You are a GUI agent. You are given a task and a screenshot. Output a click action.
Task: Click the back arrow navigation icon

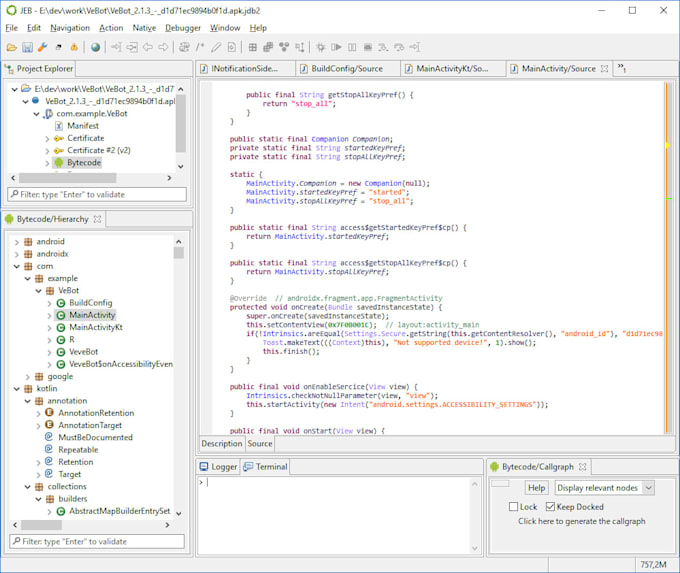pos(147,47)
